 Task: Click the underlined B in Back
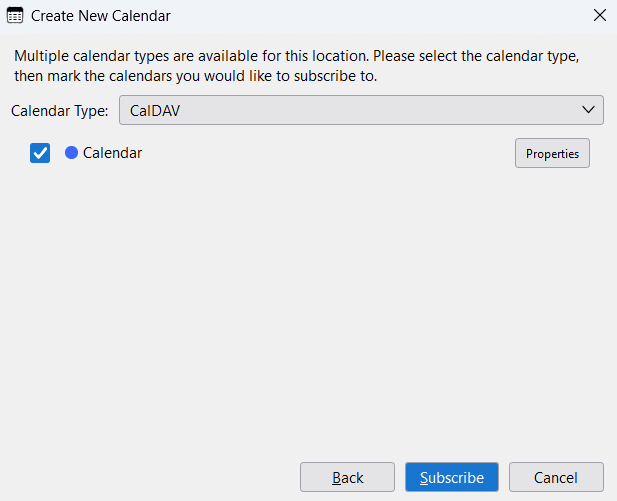click(x=336, y=477)
